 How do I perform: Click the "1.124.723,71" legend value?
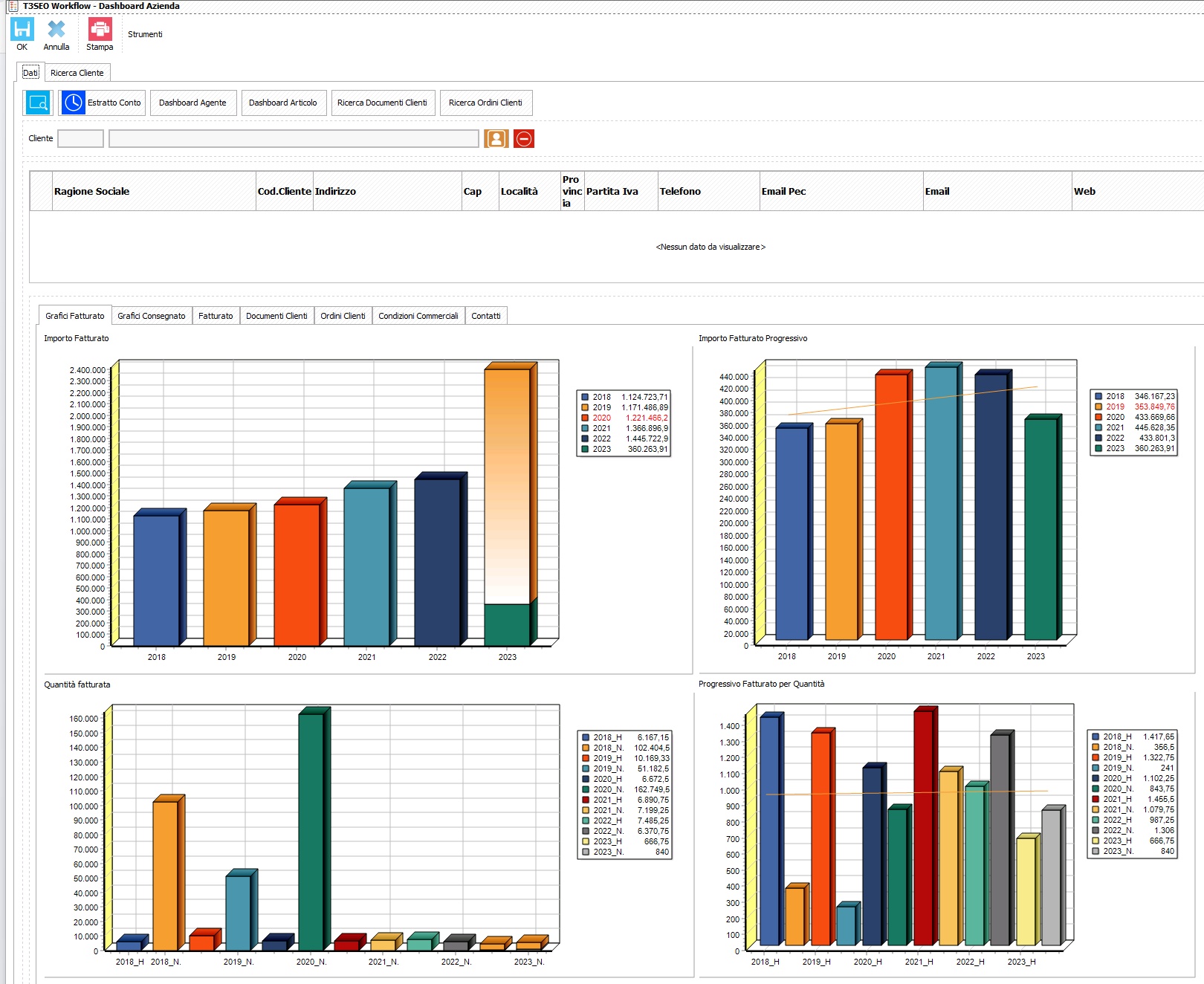(x=644, y=397)
